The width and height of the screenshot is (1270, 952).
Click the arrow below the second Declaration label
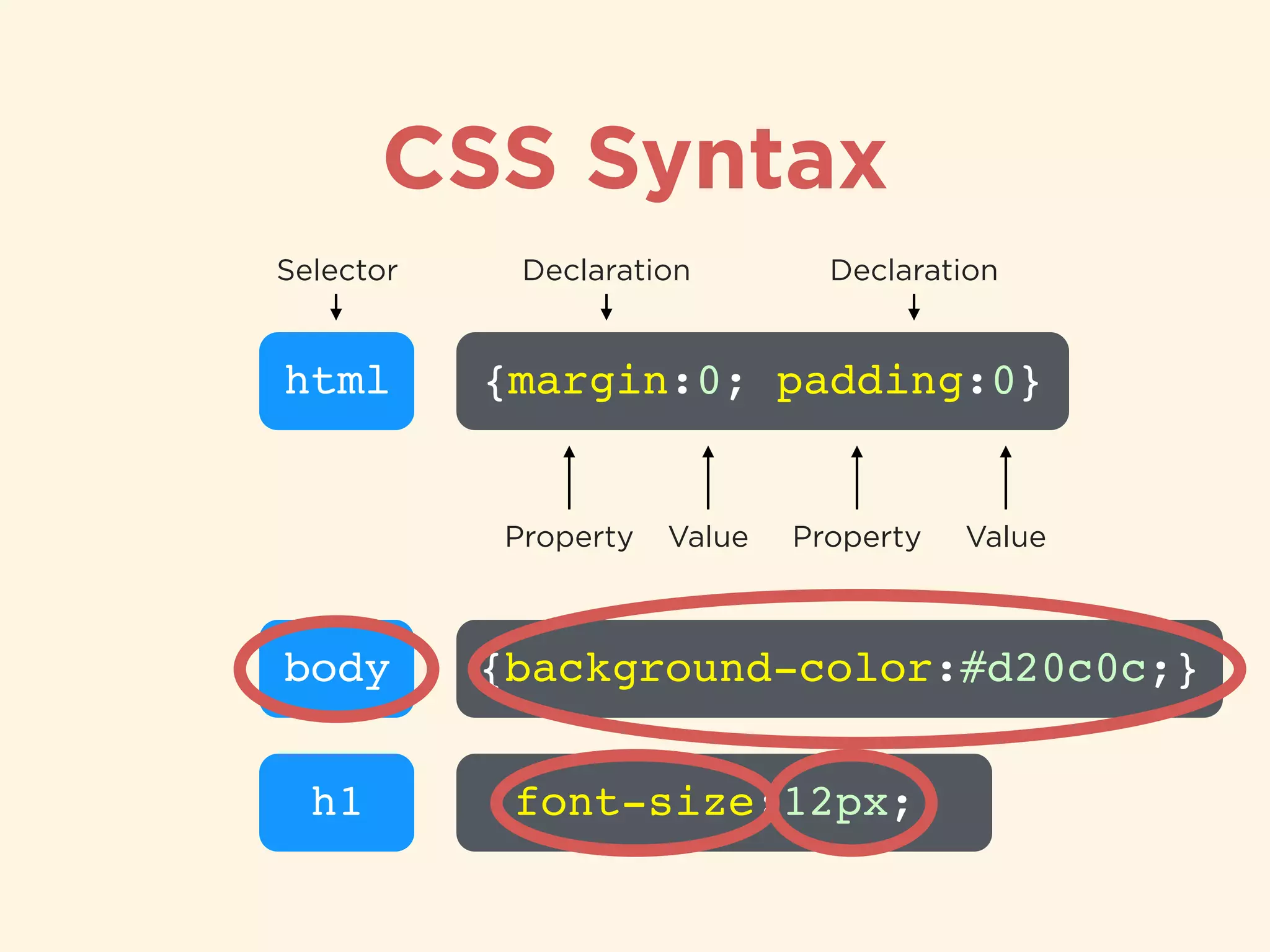pyautogui.click(x=913, y=306)
